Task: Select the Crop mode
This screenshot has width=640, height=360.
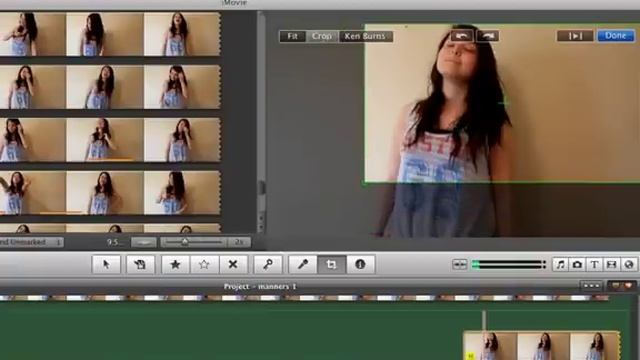Action: [x=322, y=36]
